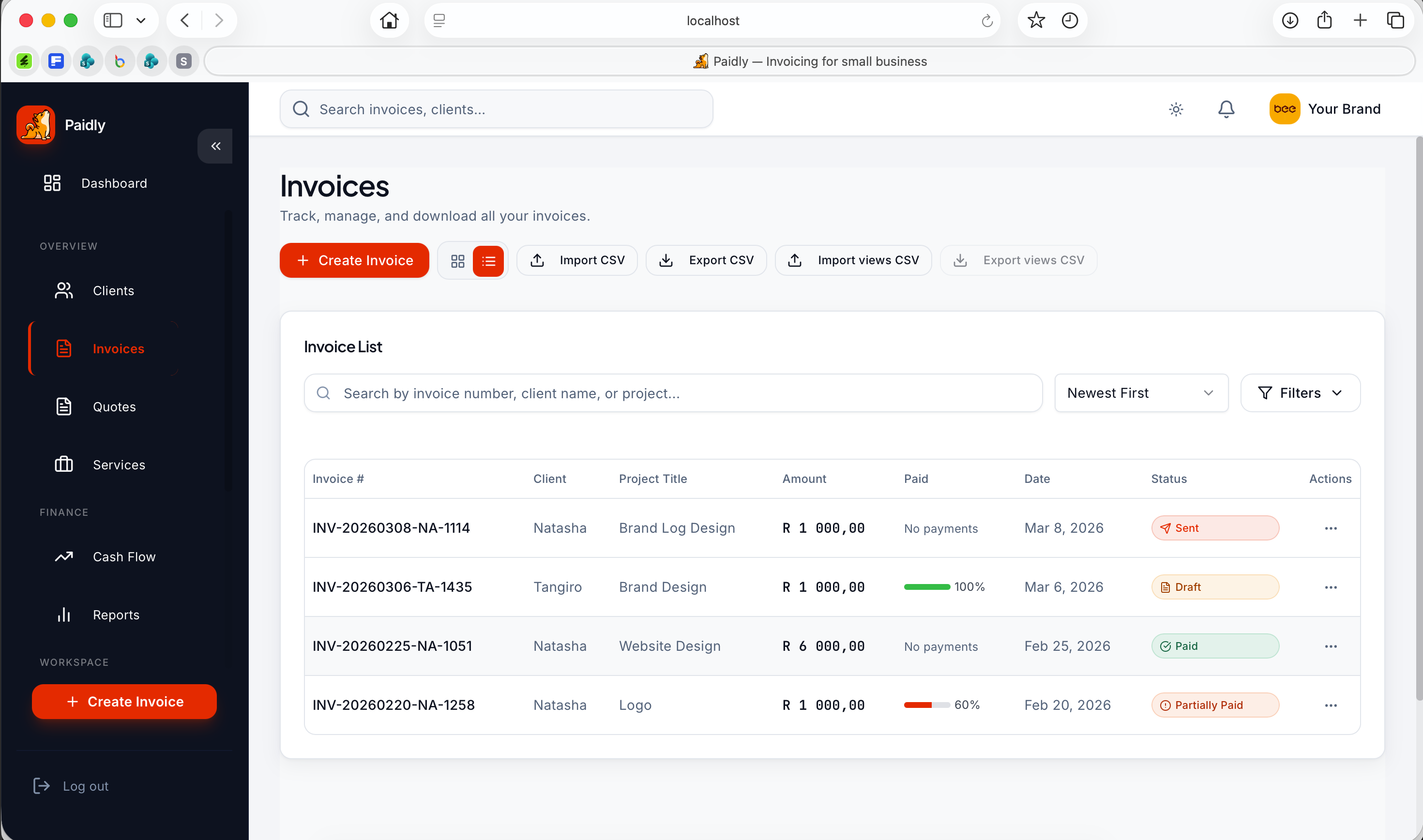Click the Partially Paid status badge
The width and height of the screenshot is (1423, 840).
(x=1215, y=705)
